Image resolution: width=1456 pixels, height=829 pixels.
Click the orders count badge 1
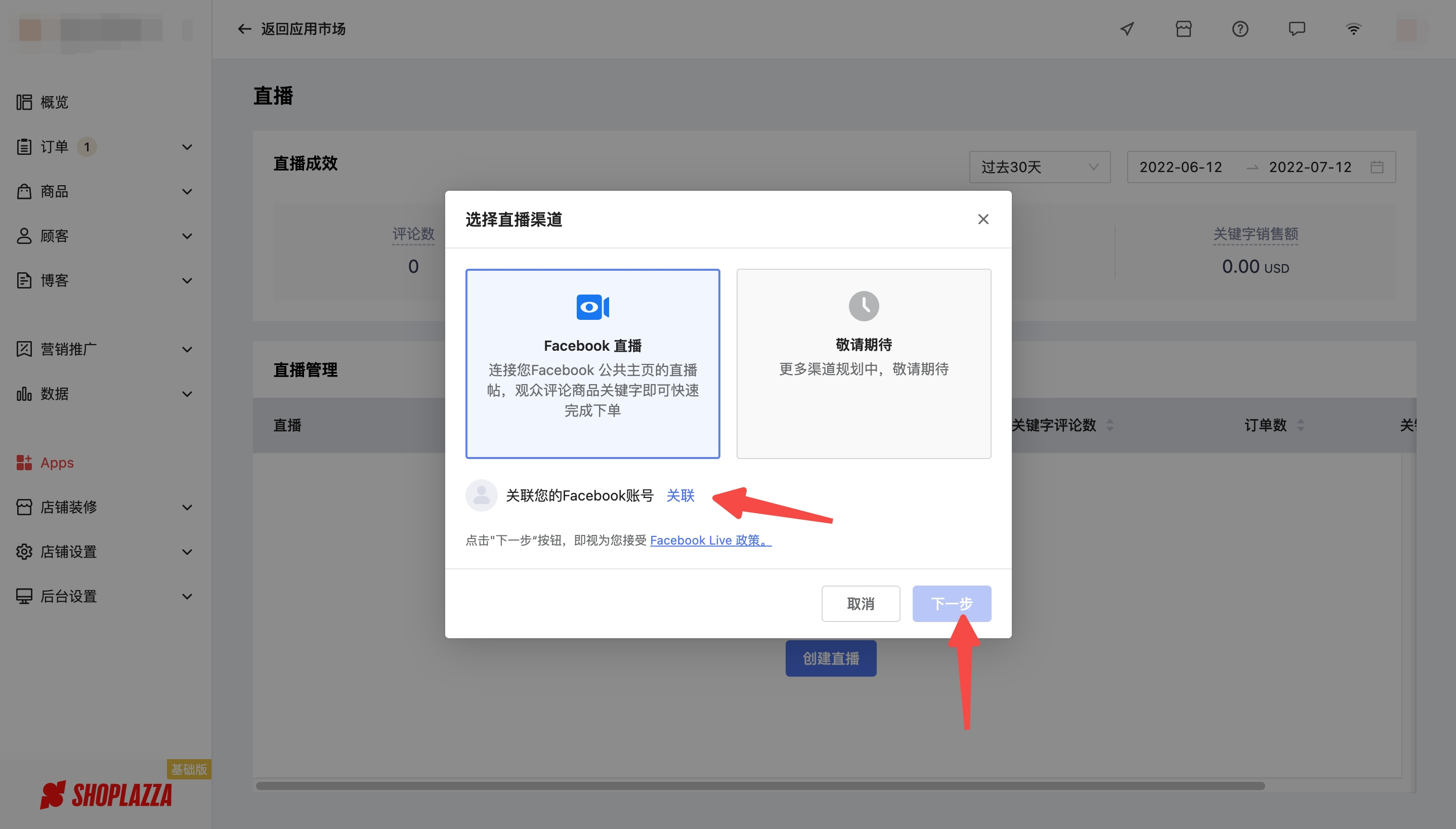(x=87, y=147)
